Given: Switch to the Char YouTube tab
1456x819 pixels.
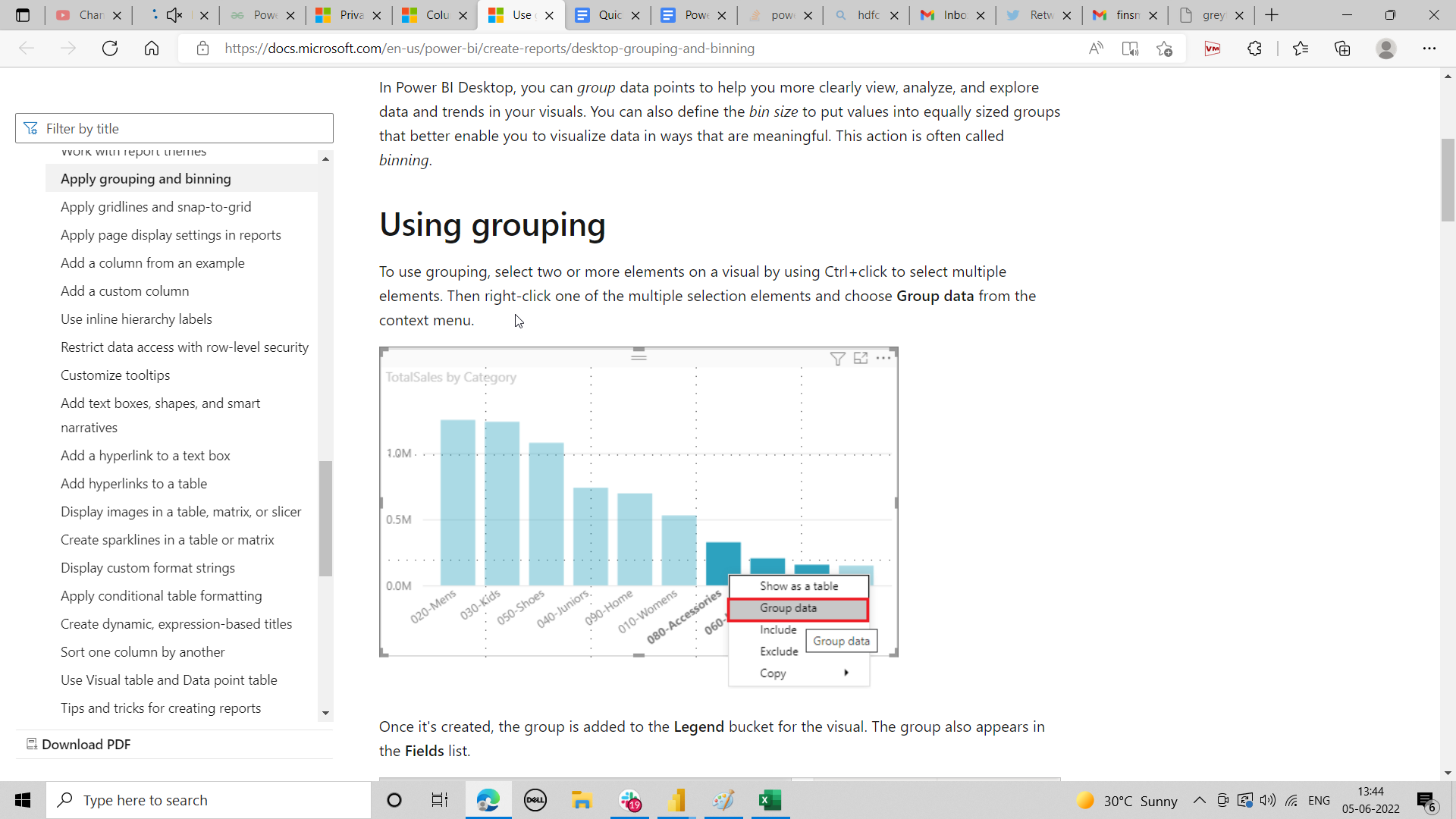Looking at the screenshot, I should [89, 15].
